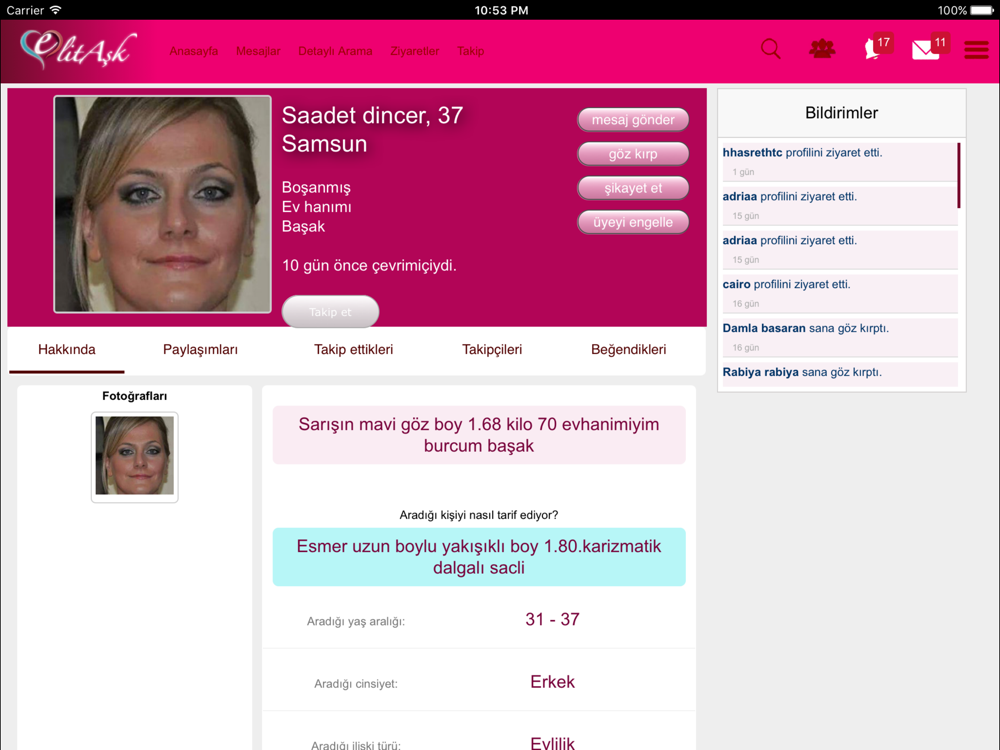Click the Aradığı cinsiyet label
The image size is (1000, 750).
click(355, 684)
